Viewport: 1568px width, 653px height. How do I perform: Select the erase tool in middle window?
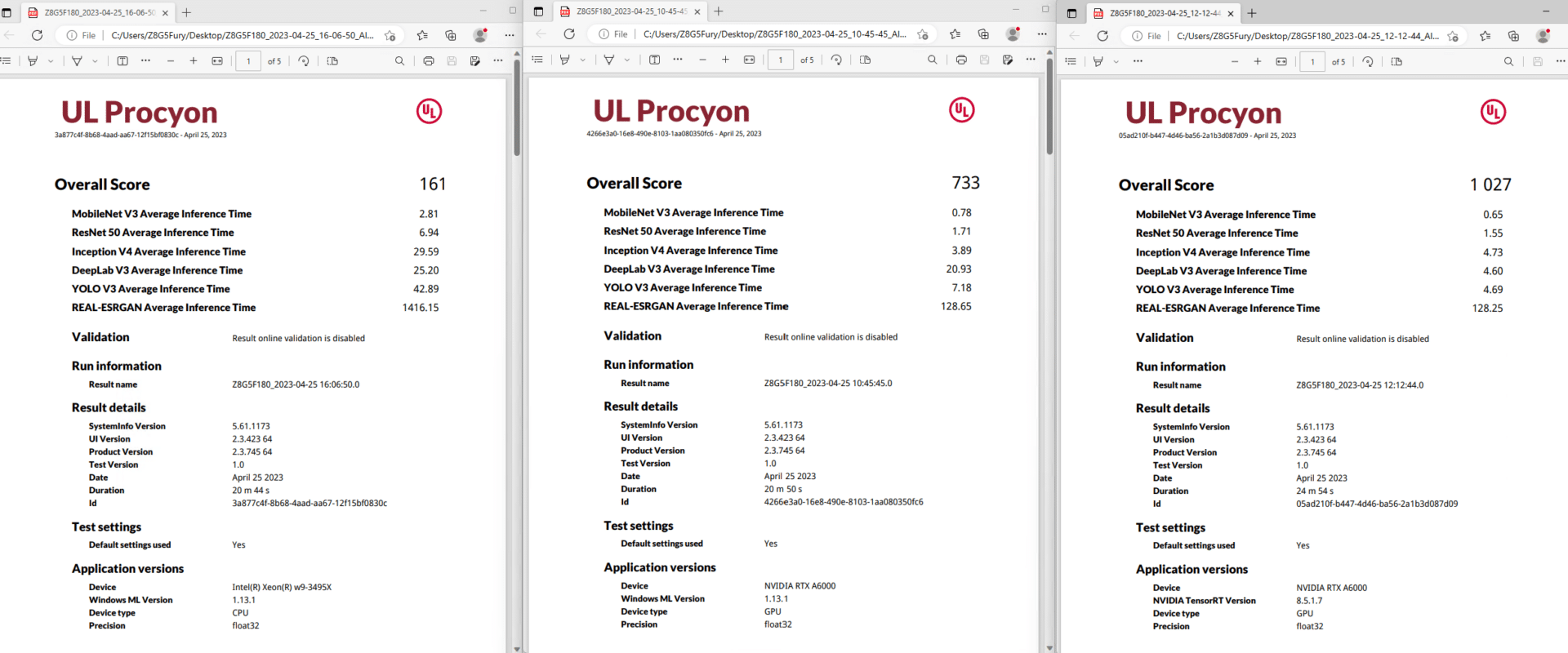[x=609, y=60]
